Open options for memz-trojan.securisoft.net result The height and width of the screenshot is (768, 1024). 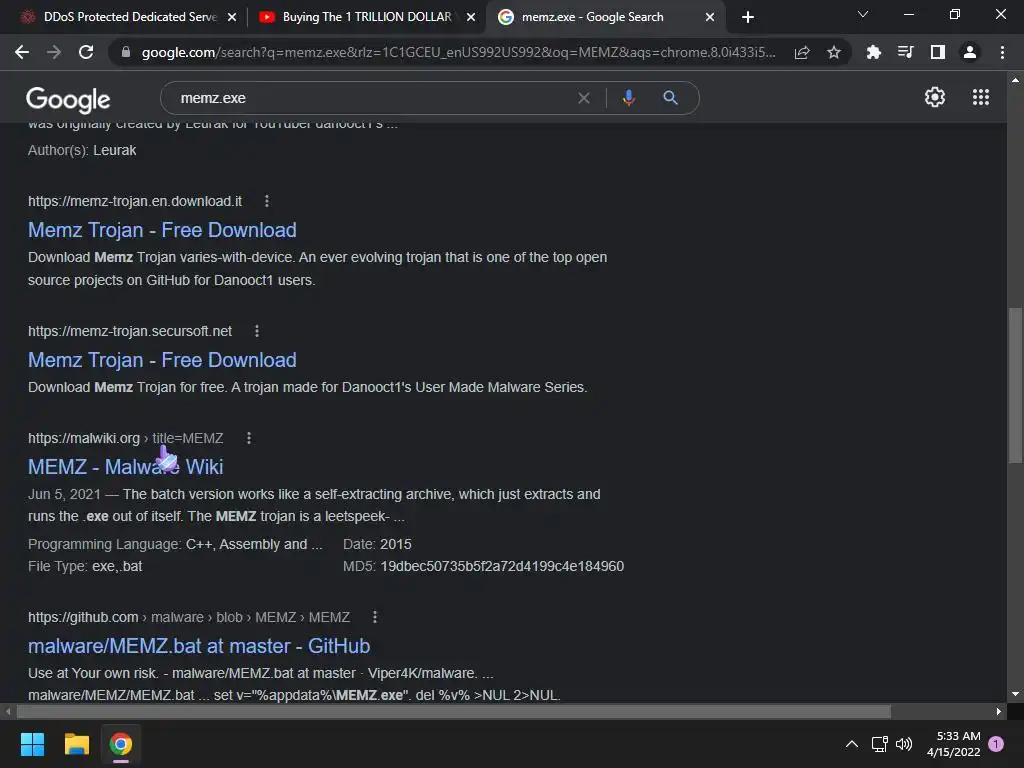click(x=257, y=331)
